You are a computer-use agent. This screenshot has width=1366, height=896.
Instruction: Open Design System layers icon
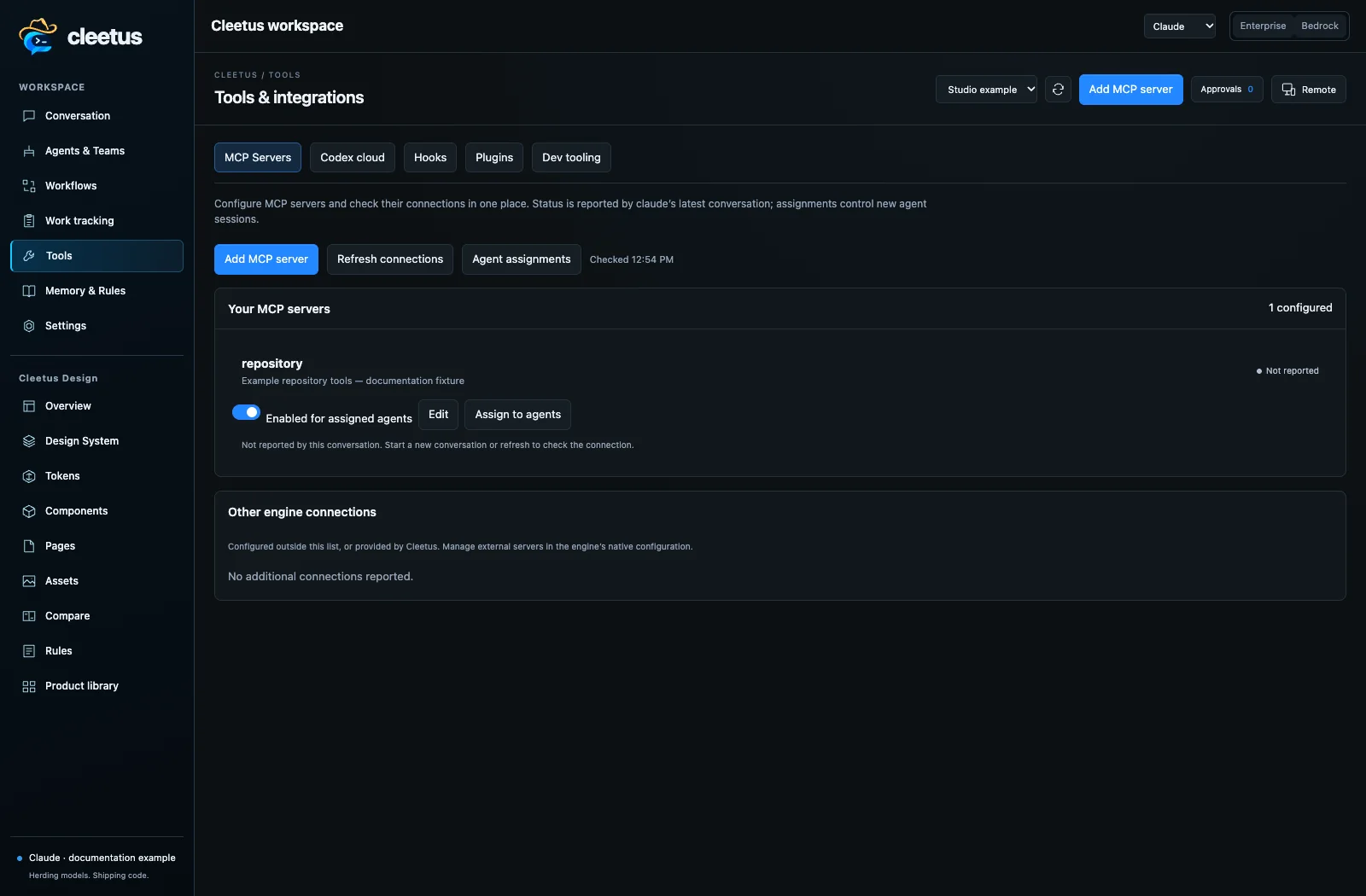[x=29, y=441]
